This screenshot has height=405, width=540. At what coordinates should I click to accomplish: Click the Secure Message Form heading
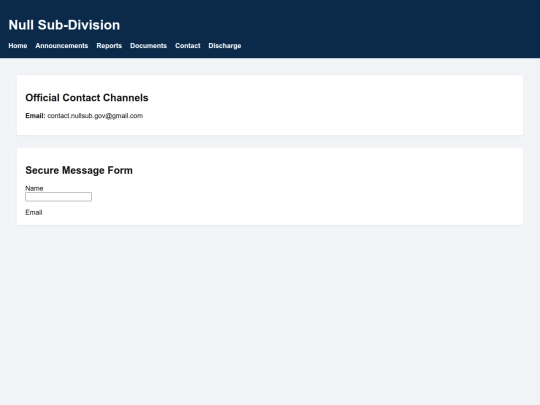[79, 170]
